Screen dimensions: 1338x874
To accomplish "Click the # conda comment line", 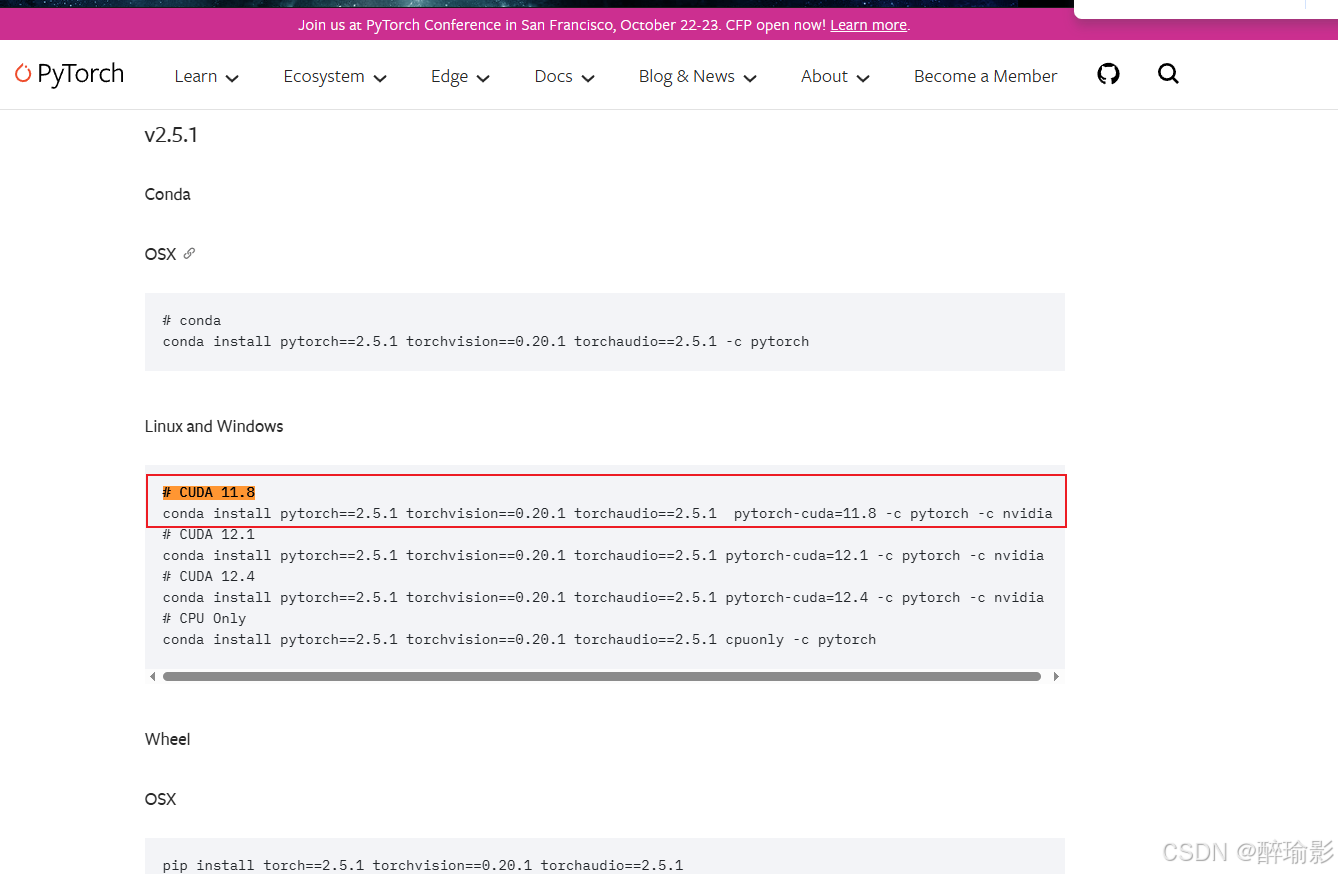I will [192, 320].
